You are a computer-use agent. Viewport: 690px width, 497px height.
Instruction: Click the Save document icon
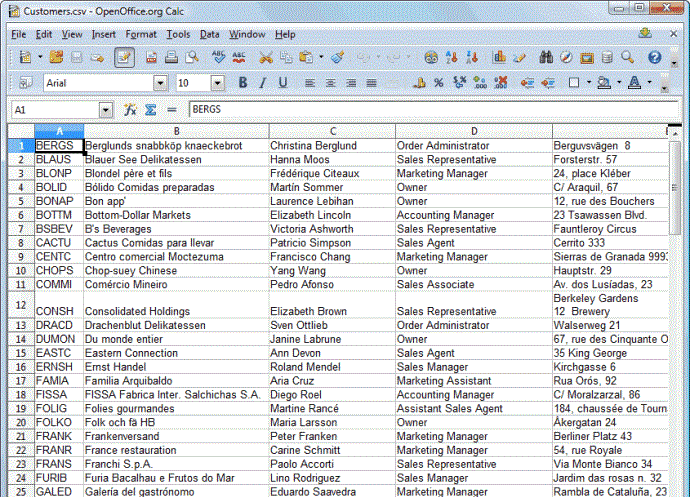[76, 57]
